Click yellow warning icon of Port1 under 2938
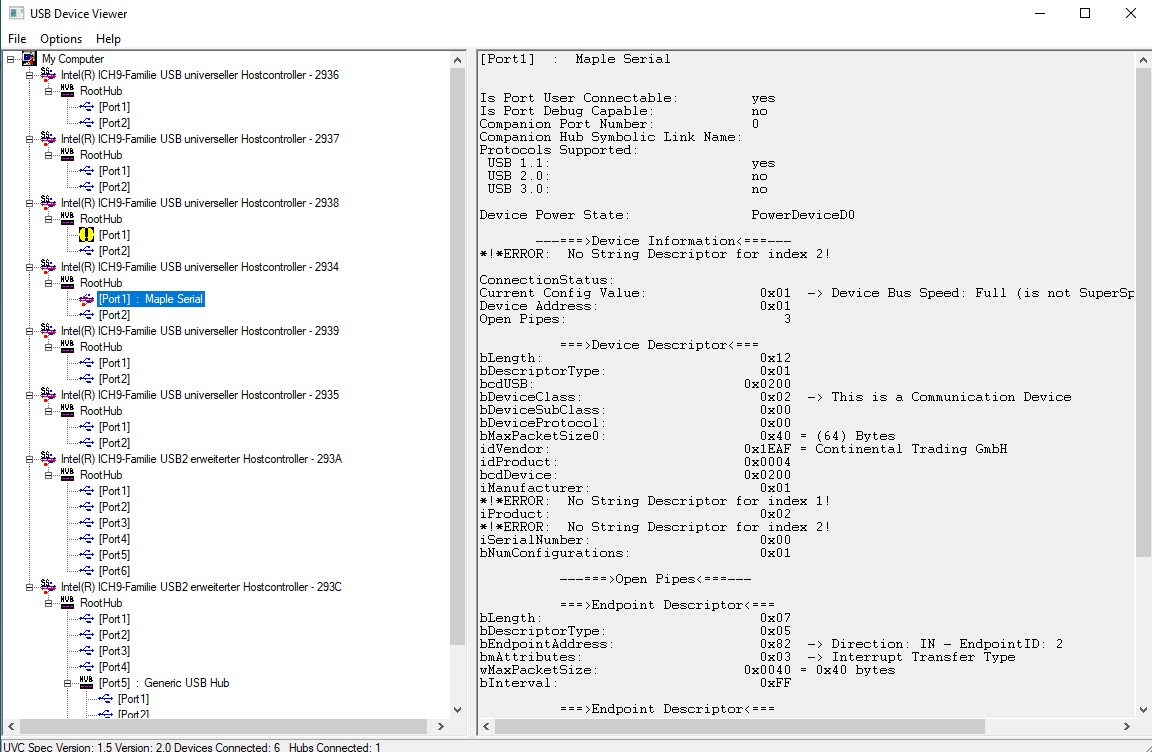Image resolution: width=1152 pixels, height=752 pixels. [x=87, y=235]
